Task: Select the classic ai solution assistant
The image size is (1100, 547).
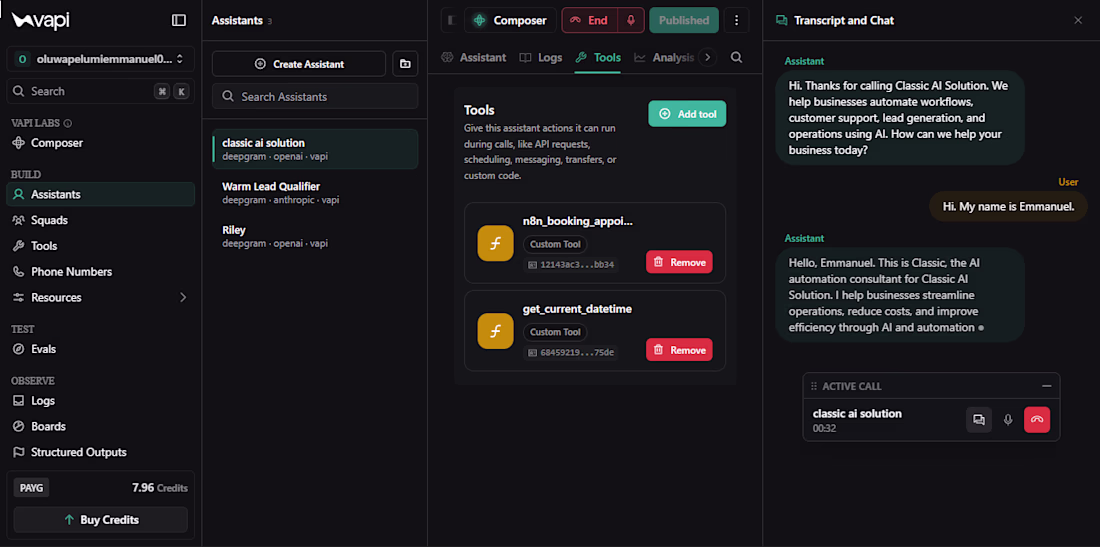Action: tap(315, 149)
